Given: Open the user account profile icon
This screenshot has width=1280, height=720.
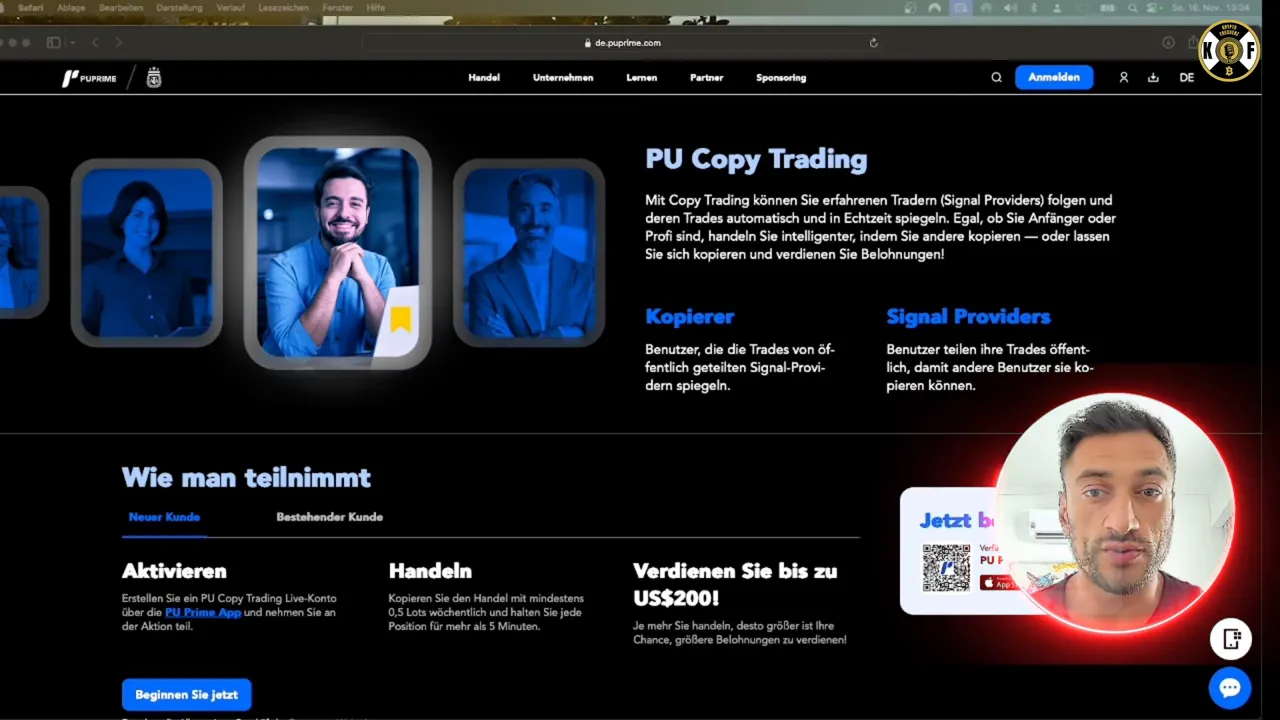Looking at the screenshot, I should (x=1124, y=77).
